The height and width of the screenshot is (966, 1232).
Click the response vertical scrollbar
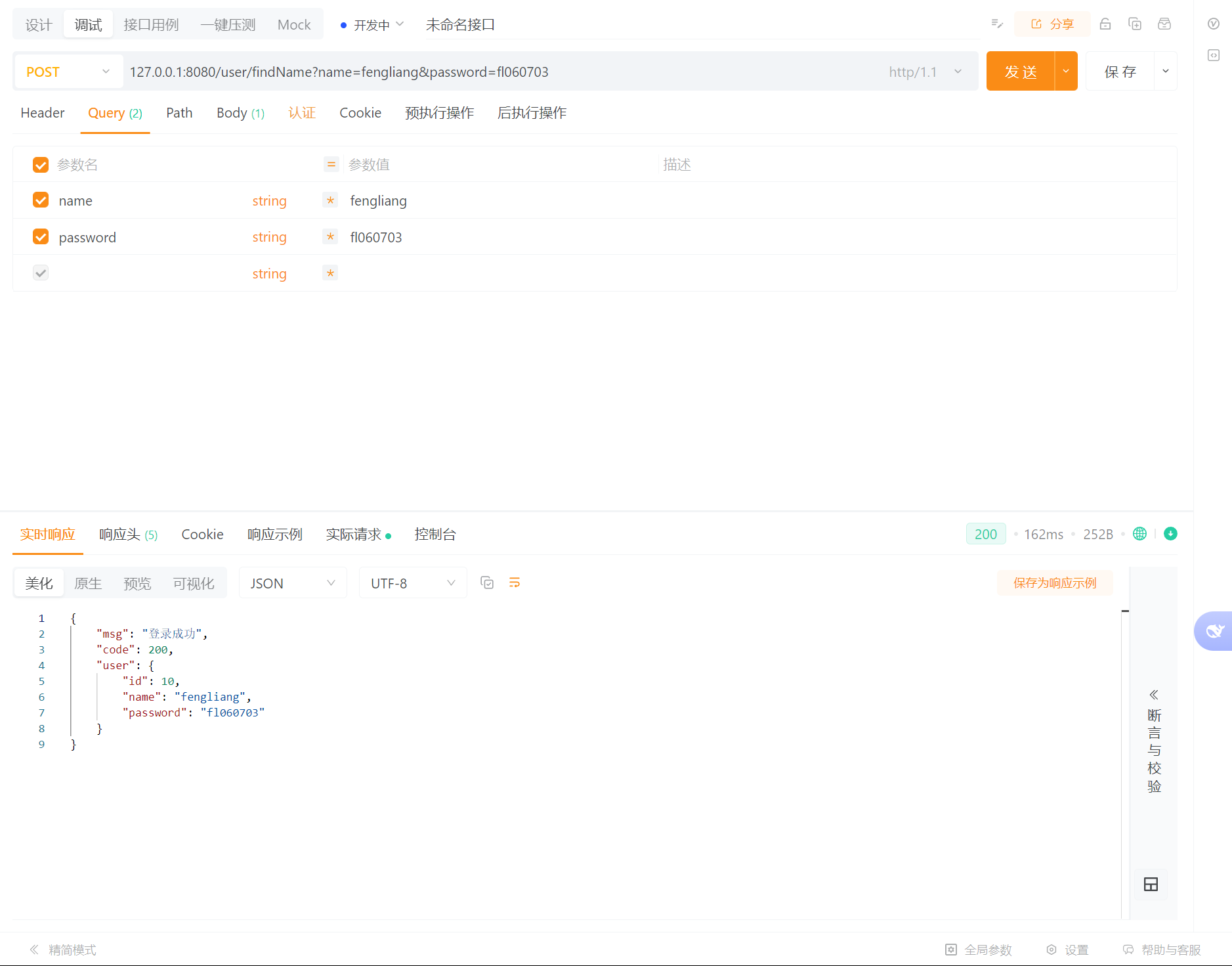pos(1125,764)
